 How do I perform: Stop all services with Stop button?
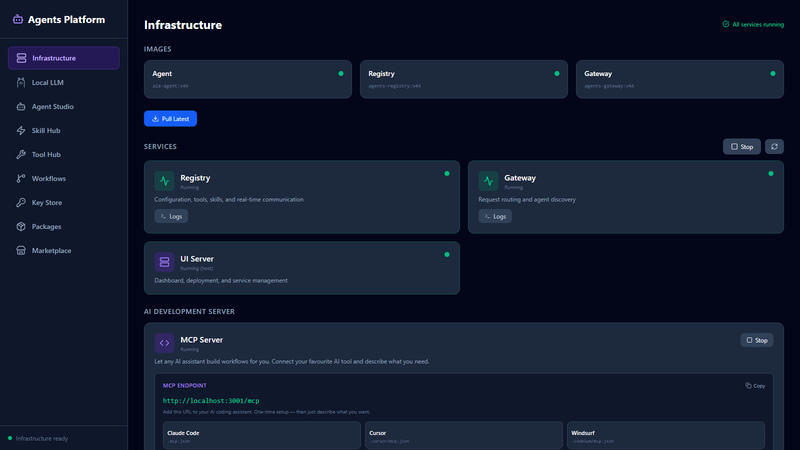741,147
